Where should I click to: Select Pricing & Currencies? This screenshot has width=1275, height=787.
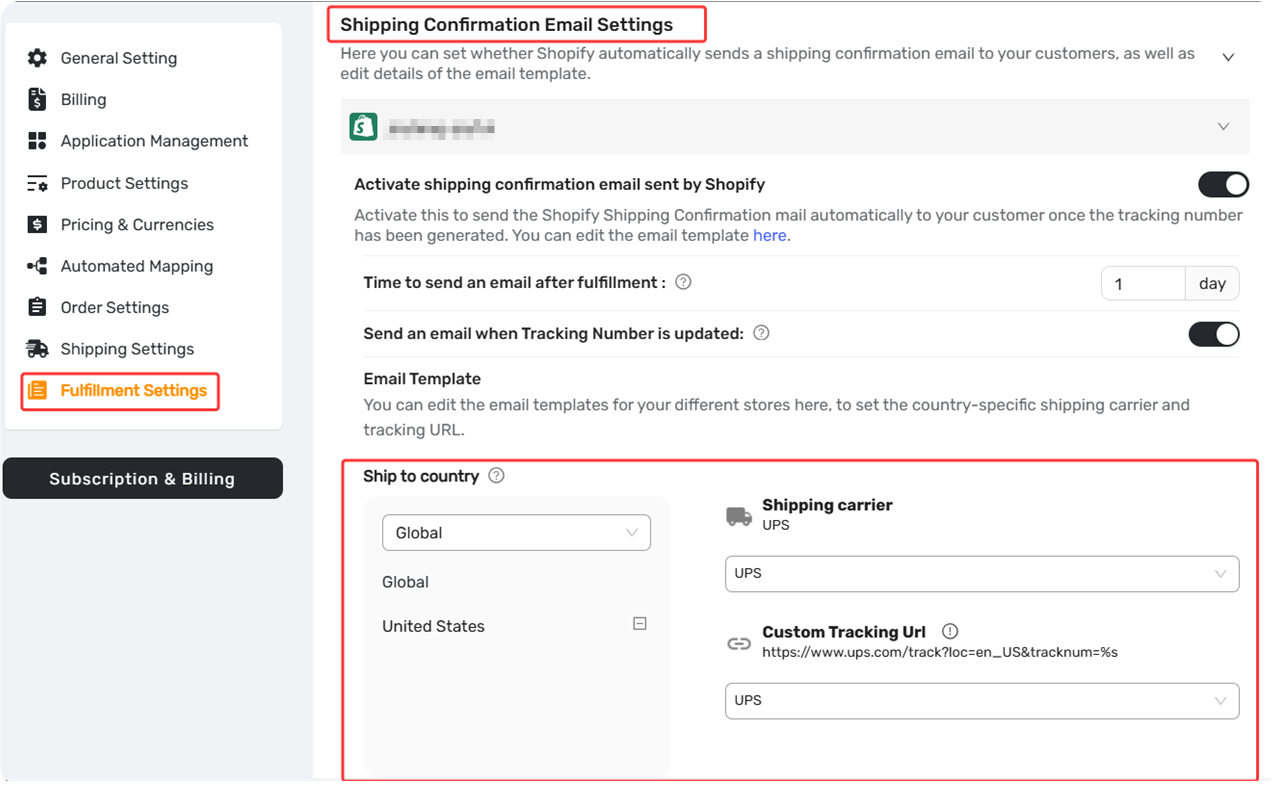[x=137, y=224]
